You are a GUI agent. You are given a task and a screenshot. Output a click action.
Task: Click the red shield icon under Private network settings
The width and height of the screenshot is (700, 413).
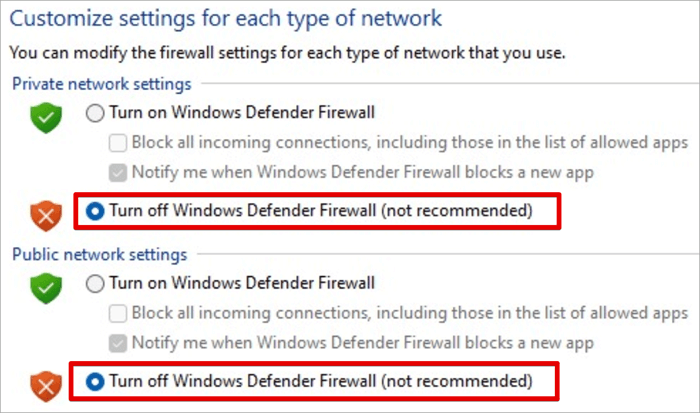click(x=46, y=213)
